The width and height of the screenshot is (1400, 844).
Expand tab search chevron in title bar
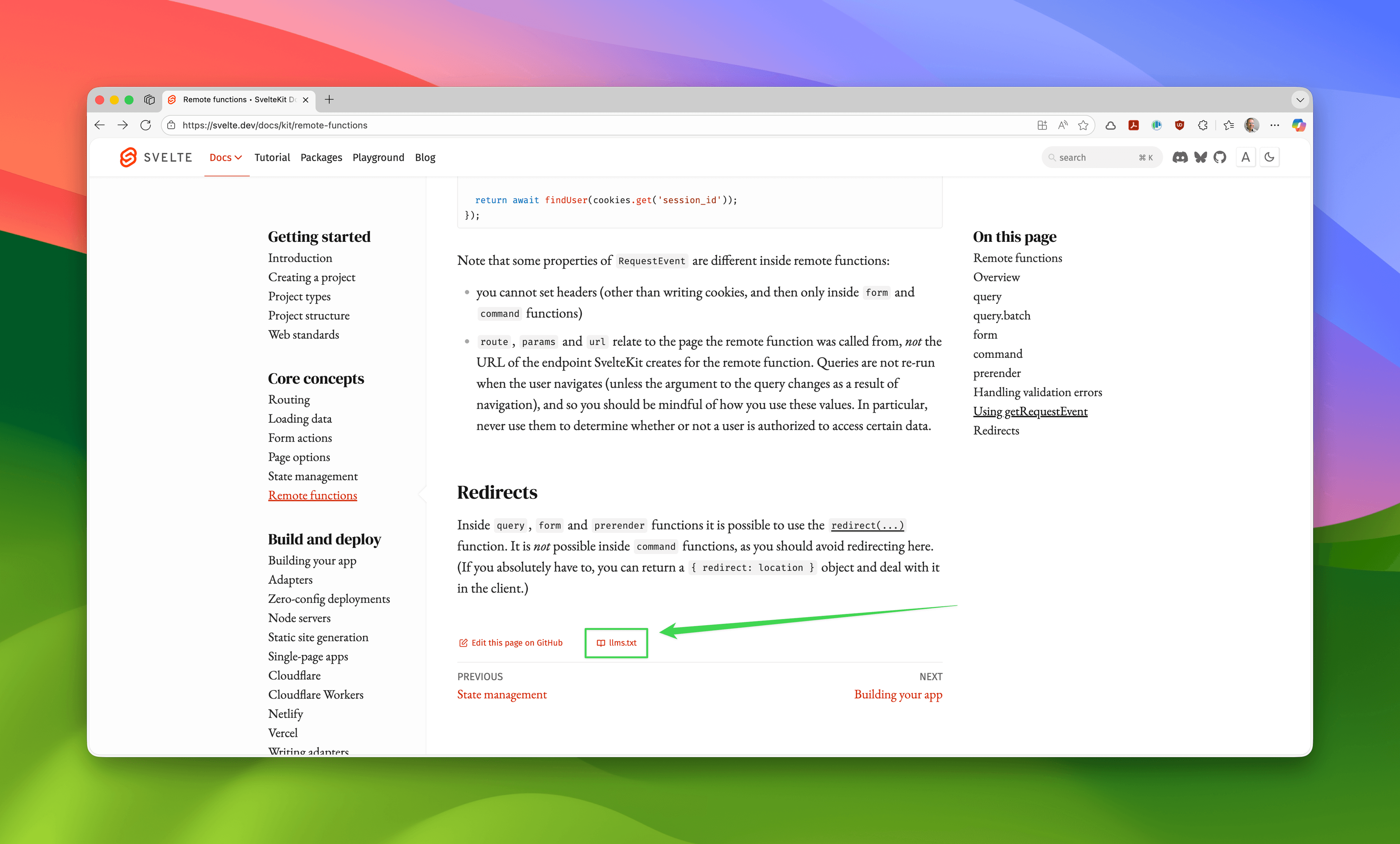pyautogui.click(x=1300, y=100)
